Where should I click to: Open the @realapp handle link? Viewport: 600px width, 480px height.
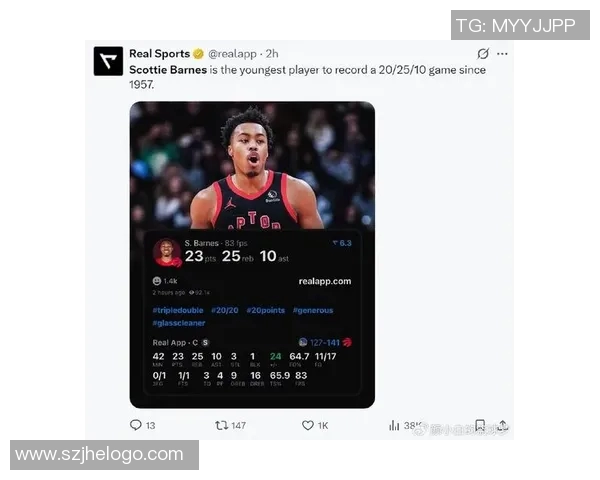pos(232,54)
